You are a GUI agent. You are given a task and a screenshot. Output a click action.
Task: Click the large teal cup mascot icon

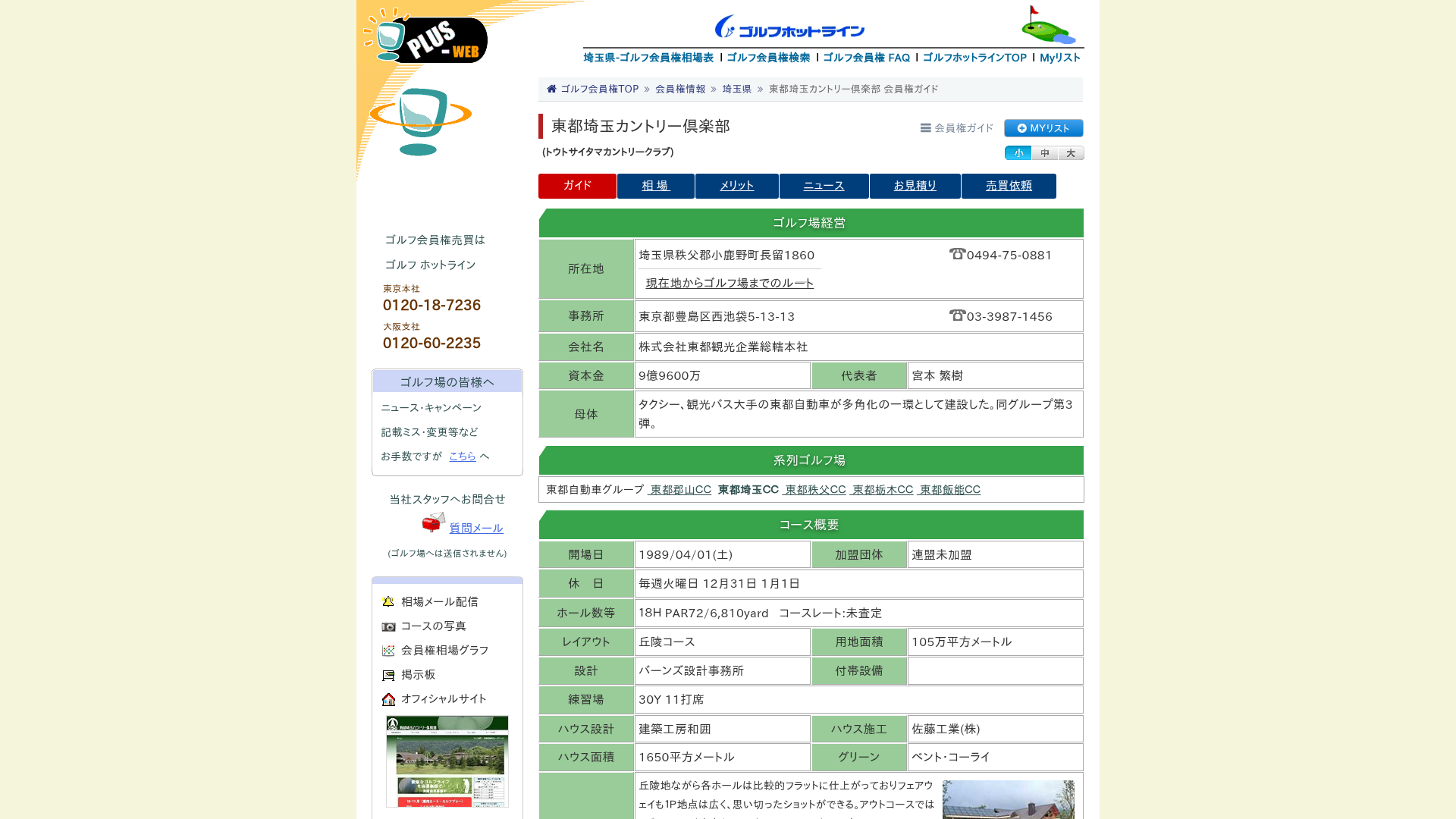(x=420, y=121)
